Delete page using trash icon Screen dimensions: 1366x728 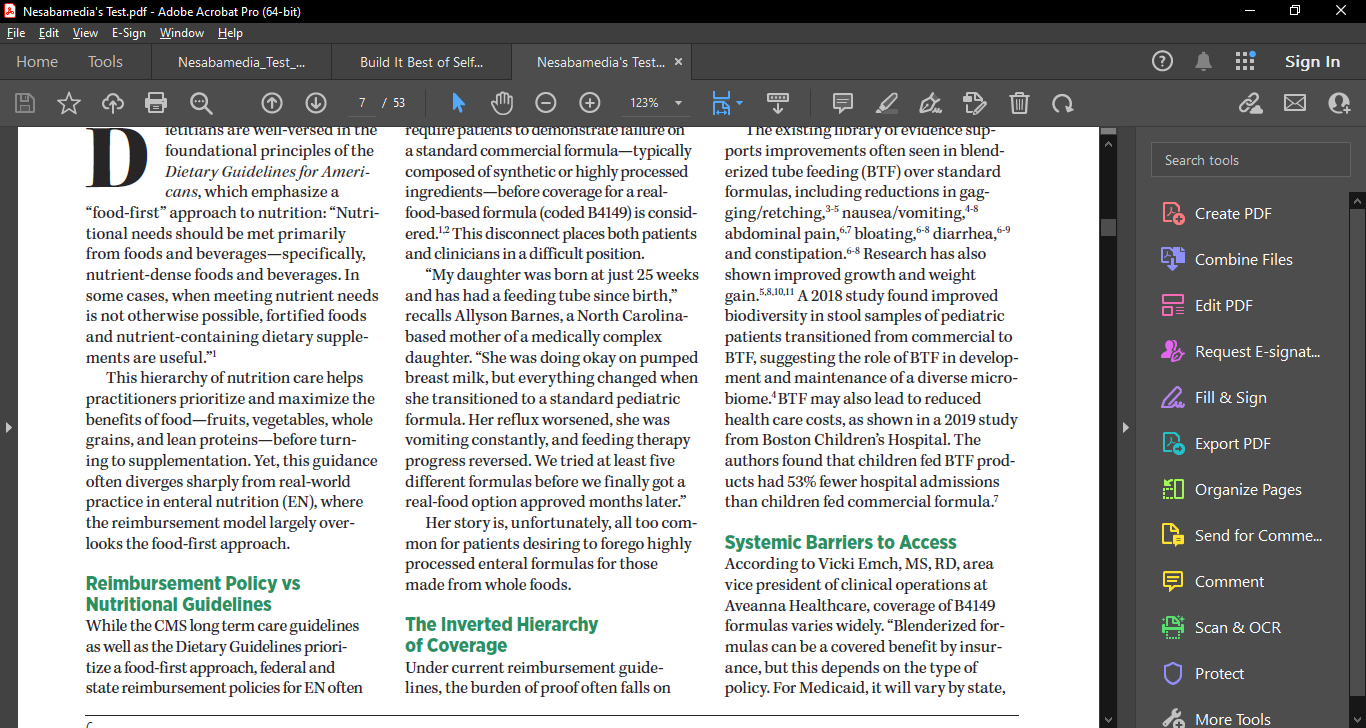coord(1019,103)
